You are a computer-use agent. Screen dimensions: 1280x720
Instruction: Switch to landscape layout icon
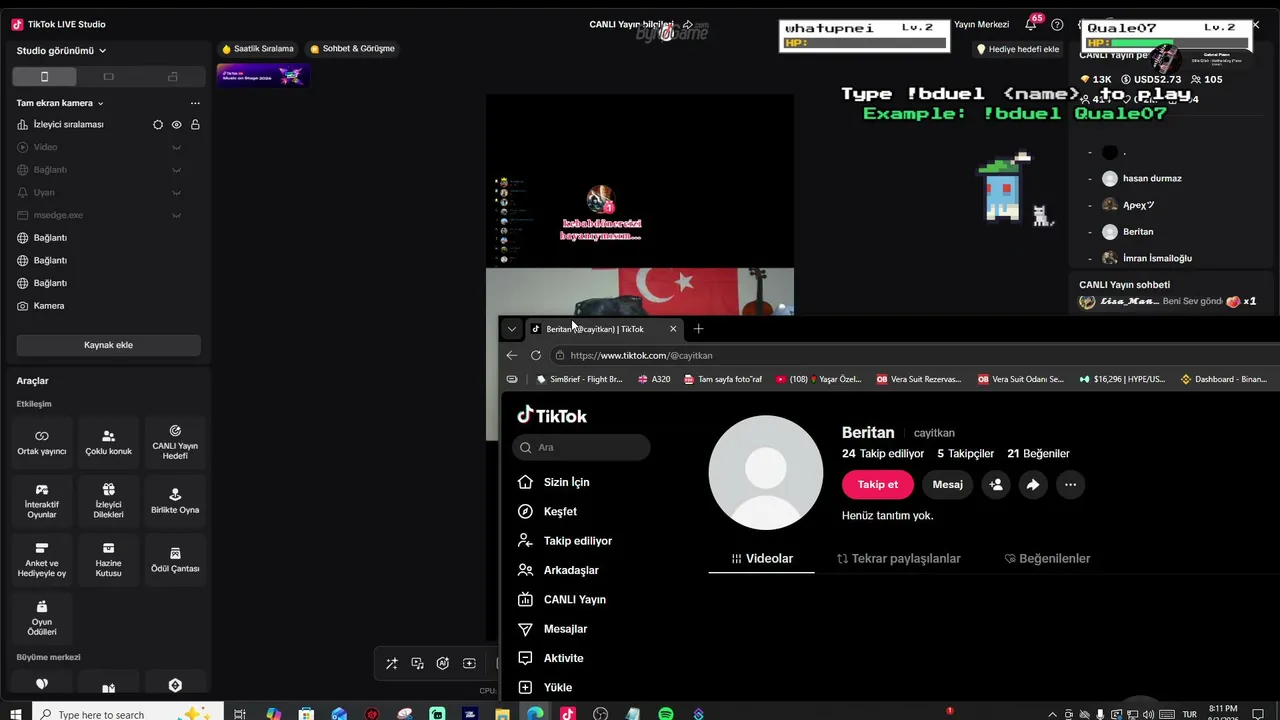coord(108,77)
